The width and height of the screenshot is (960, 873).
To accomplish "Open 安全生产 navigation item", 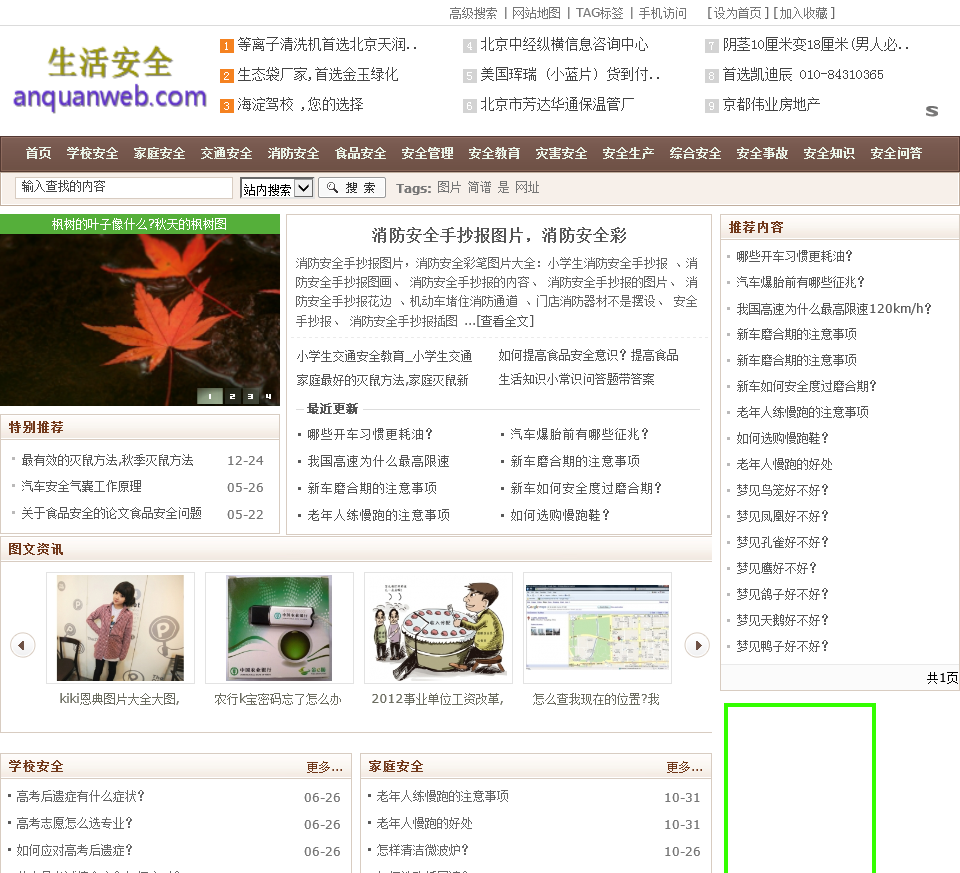I will 628,153.
